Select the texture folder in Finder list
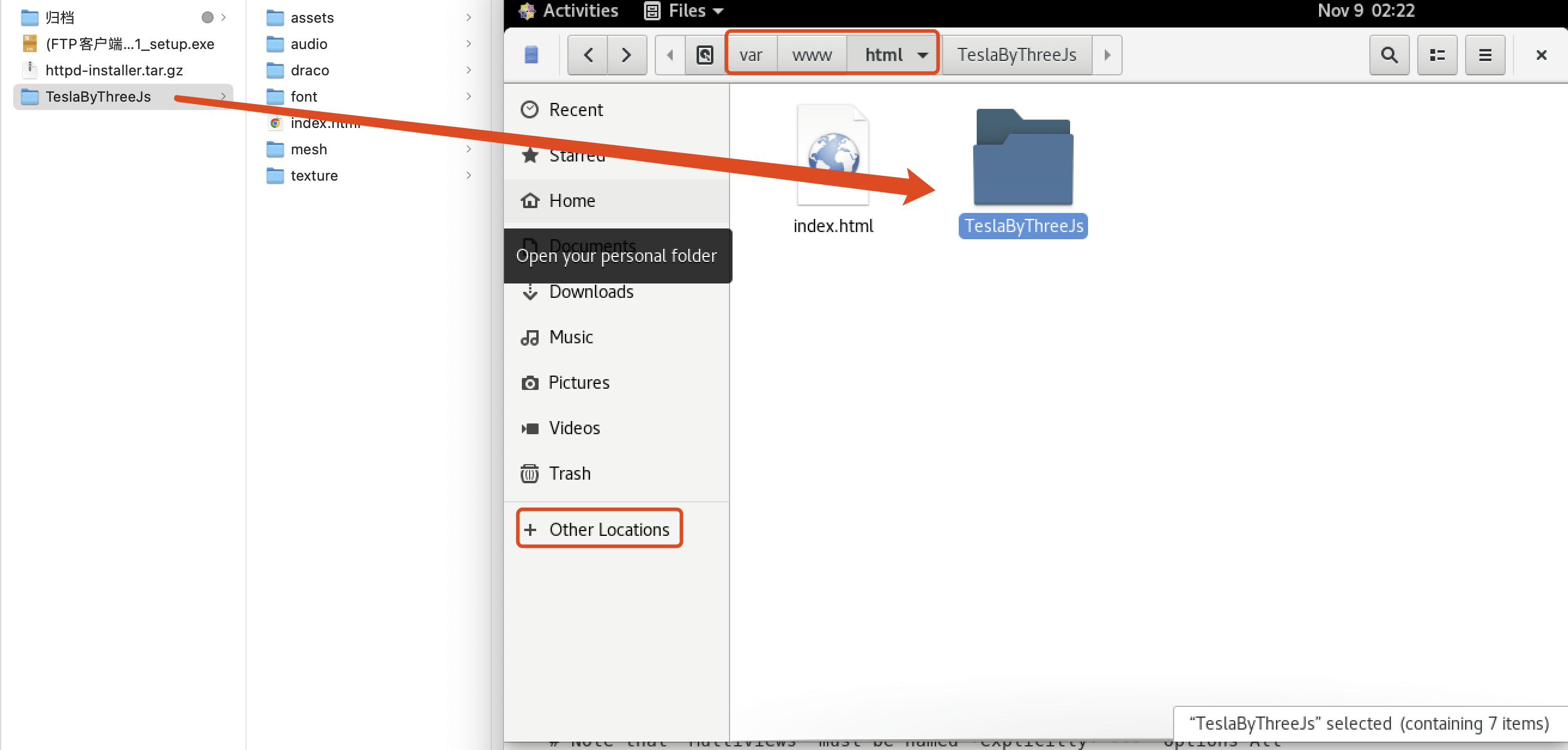 314,175
